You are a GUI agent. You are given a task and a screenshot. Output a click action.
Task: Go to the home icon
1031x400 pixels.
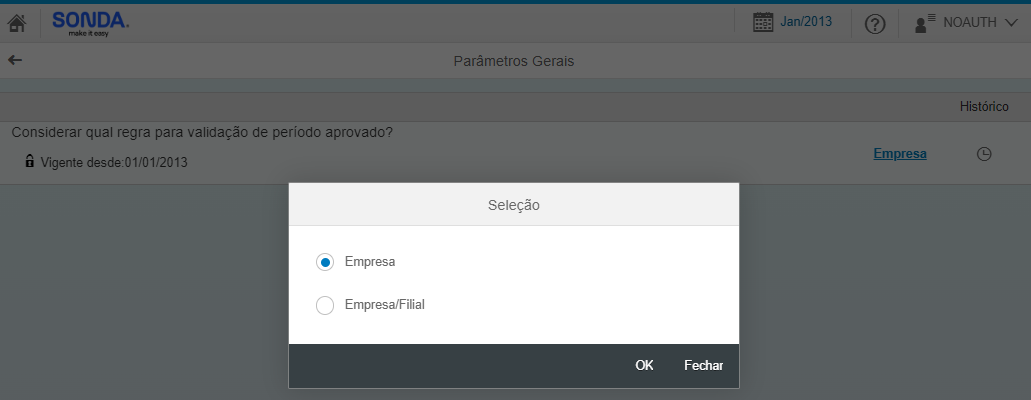point(16,24)
